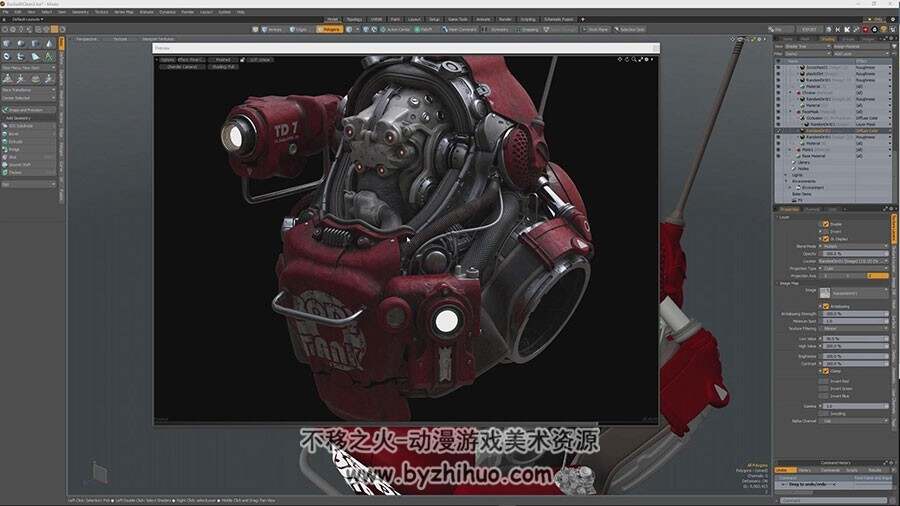The width and height of the screenshot is (900, 506).
Task: Select the Cone primitive tool
Action: coord(49,44)
